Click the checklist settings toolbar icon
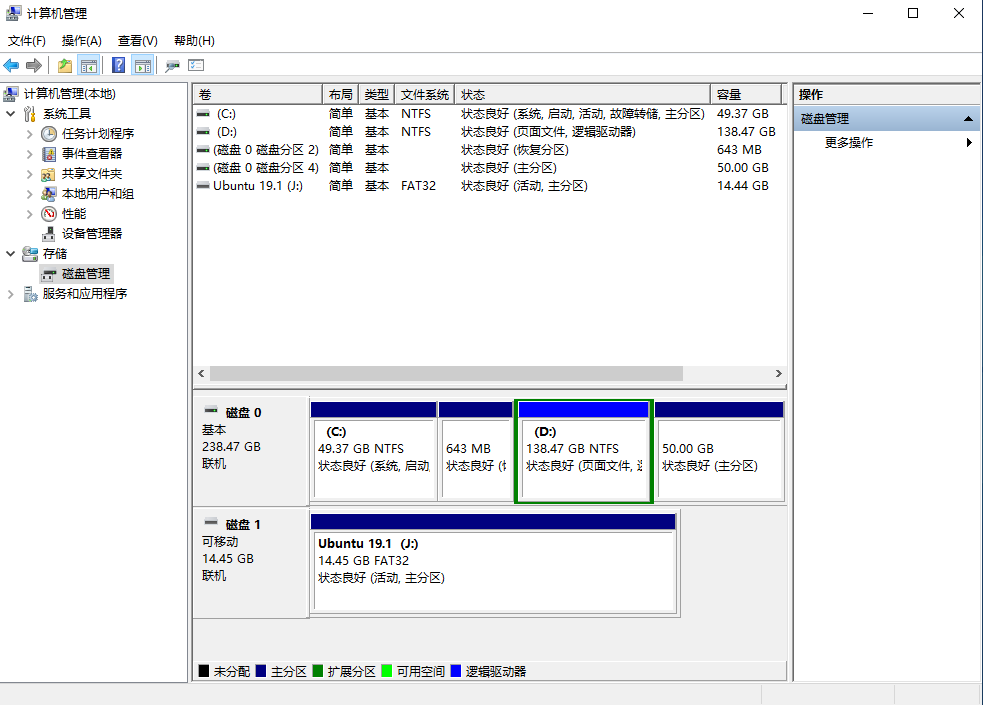983x705 pixels. 196,65
